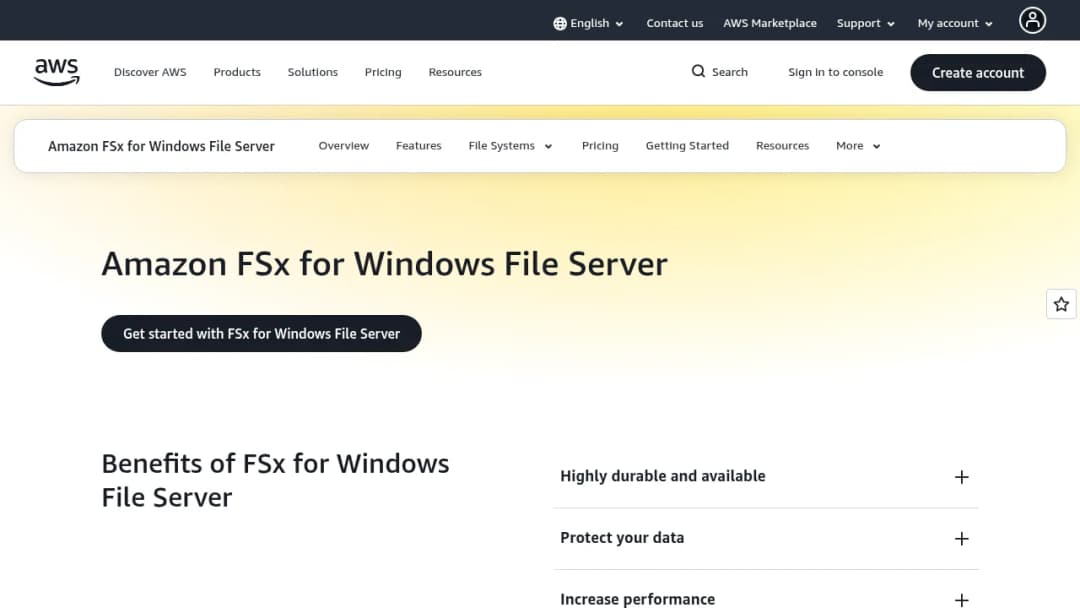Click the Contact us link
Screen dimensions: 1080x608
click(674, 23)
